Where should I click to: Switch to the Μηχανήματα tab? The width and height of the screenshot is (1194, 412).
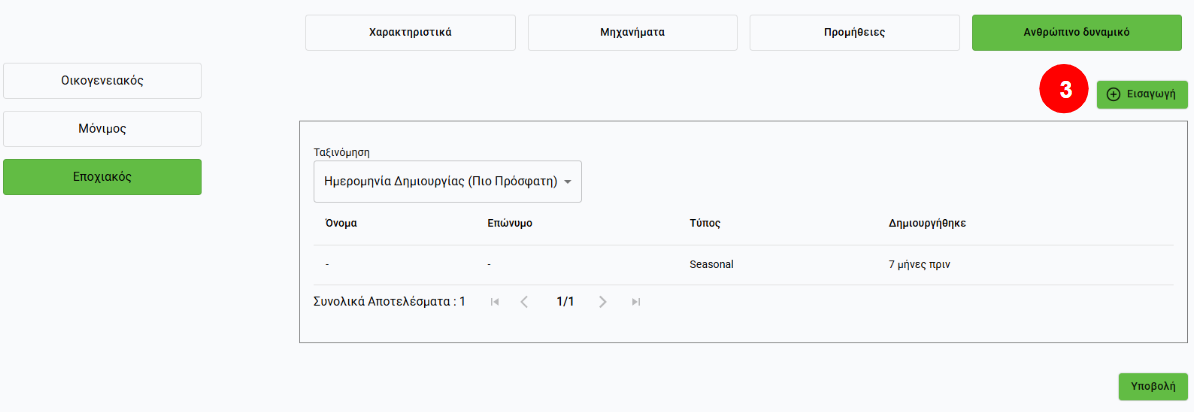coord(632,32)
